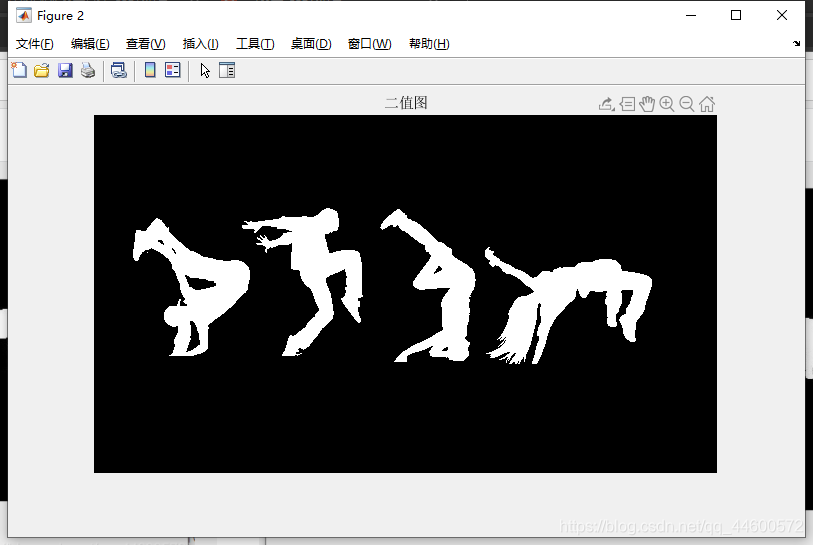Click the 二值图 axes title
Viewport: 813px width, 545px height.
point(406,103)
